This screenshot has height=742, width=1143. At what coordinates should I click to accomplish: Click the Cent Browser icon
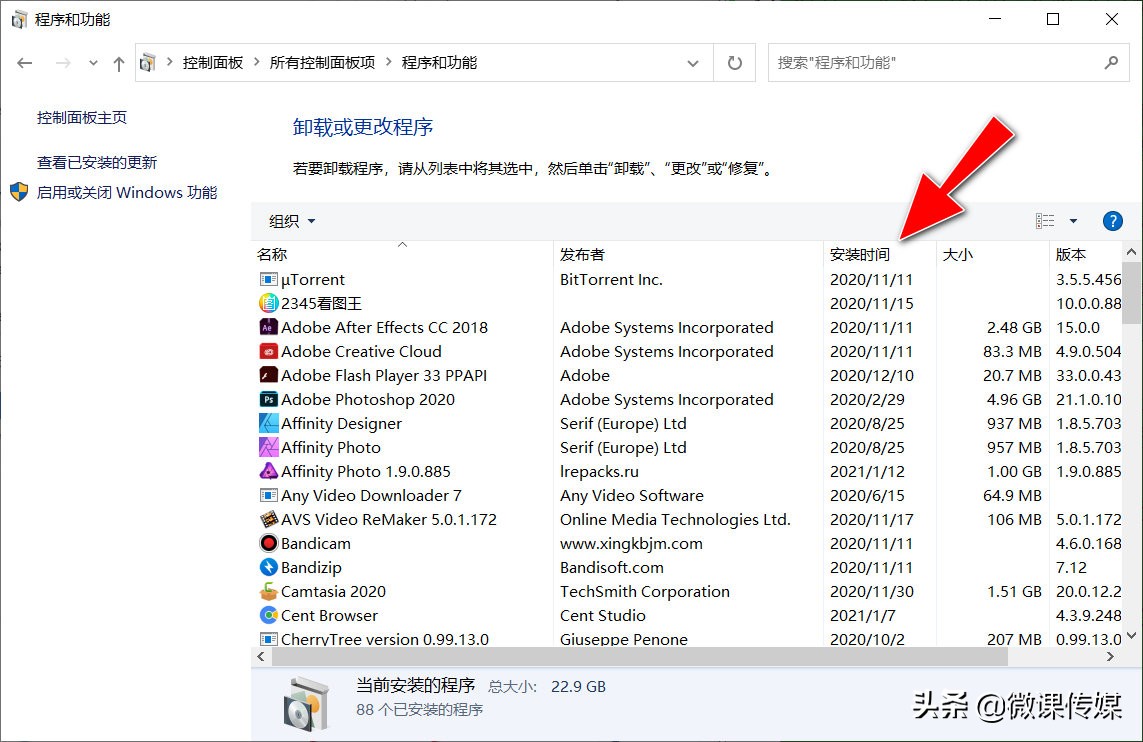268,615
